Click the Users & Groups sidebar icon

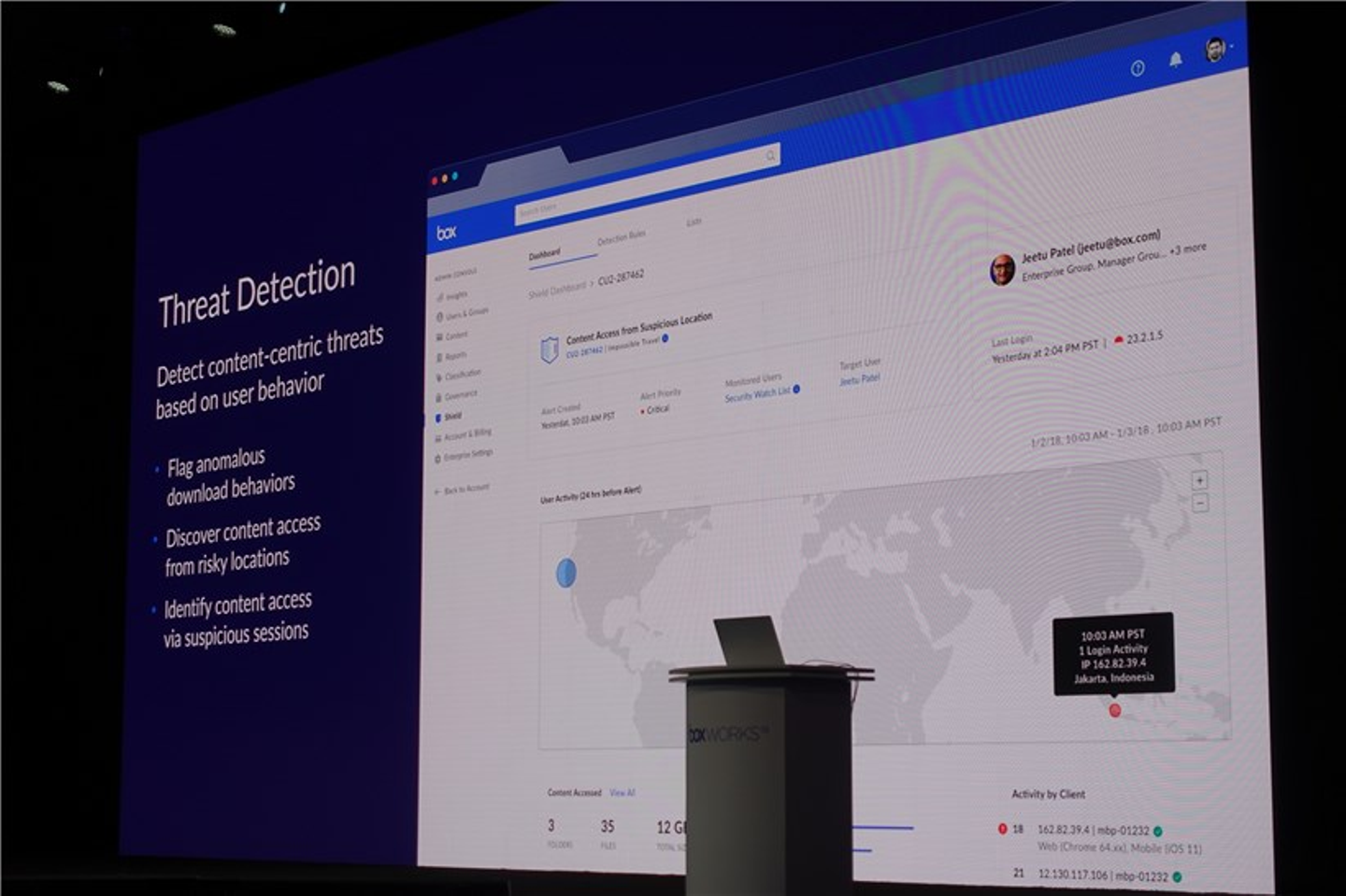pos(440,317)
